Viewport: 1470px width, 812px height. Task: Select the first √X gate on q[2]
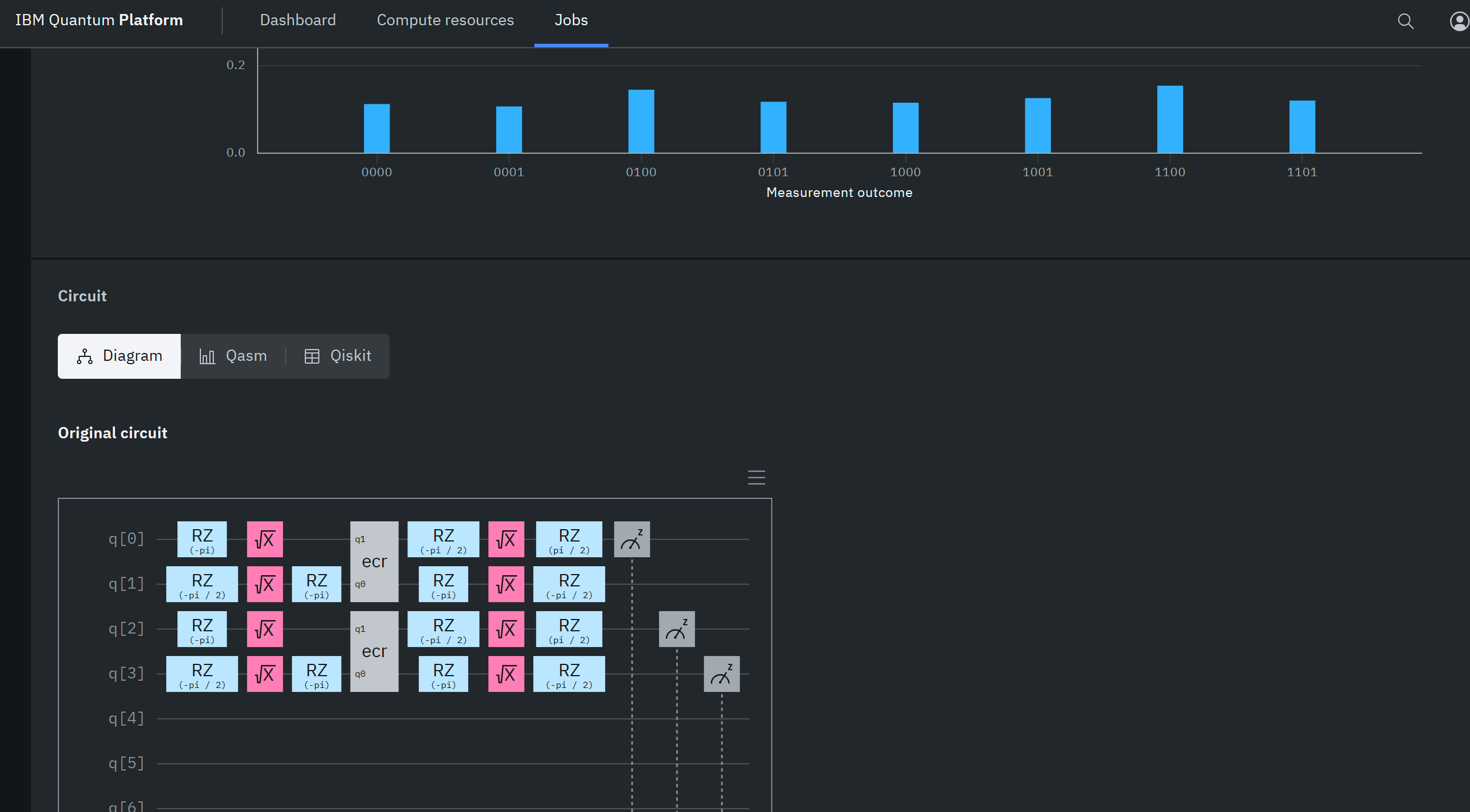(265, 629)
